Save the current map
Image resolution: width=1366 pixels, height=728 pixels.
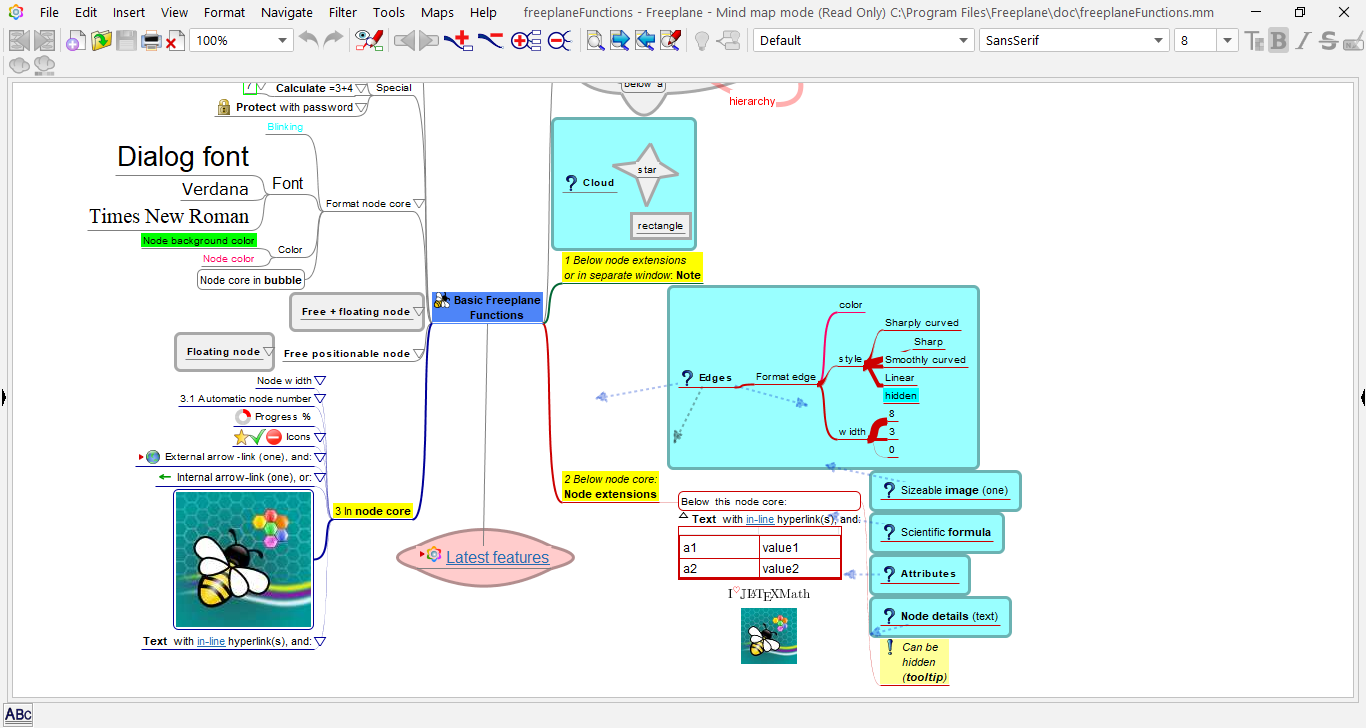tap(126, 41)
